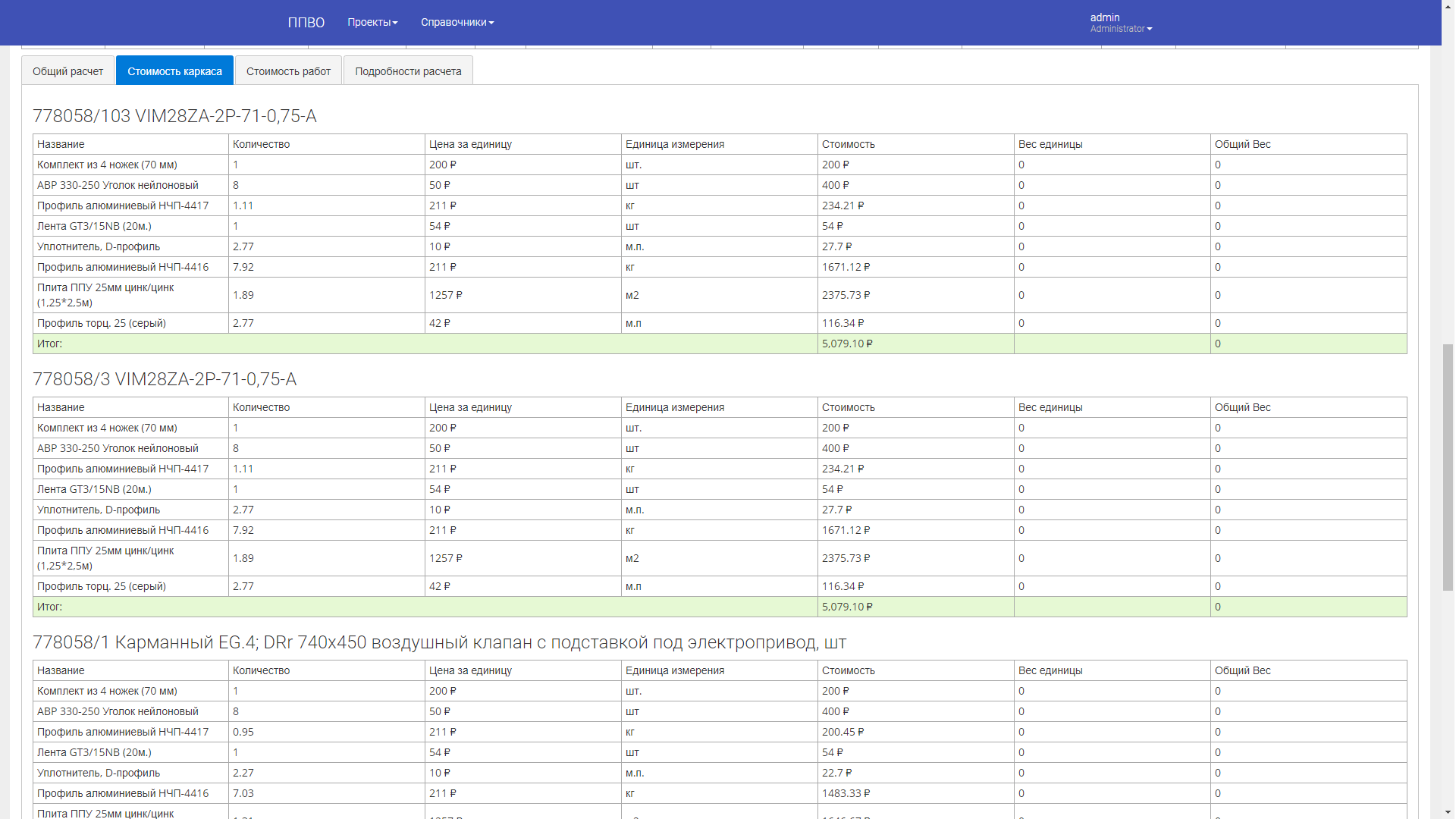Click the vertical scrollbar thumb

click(x=1448, y=466)
